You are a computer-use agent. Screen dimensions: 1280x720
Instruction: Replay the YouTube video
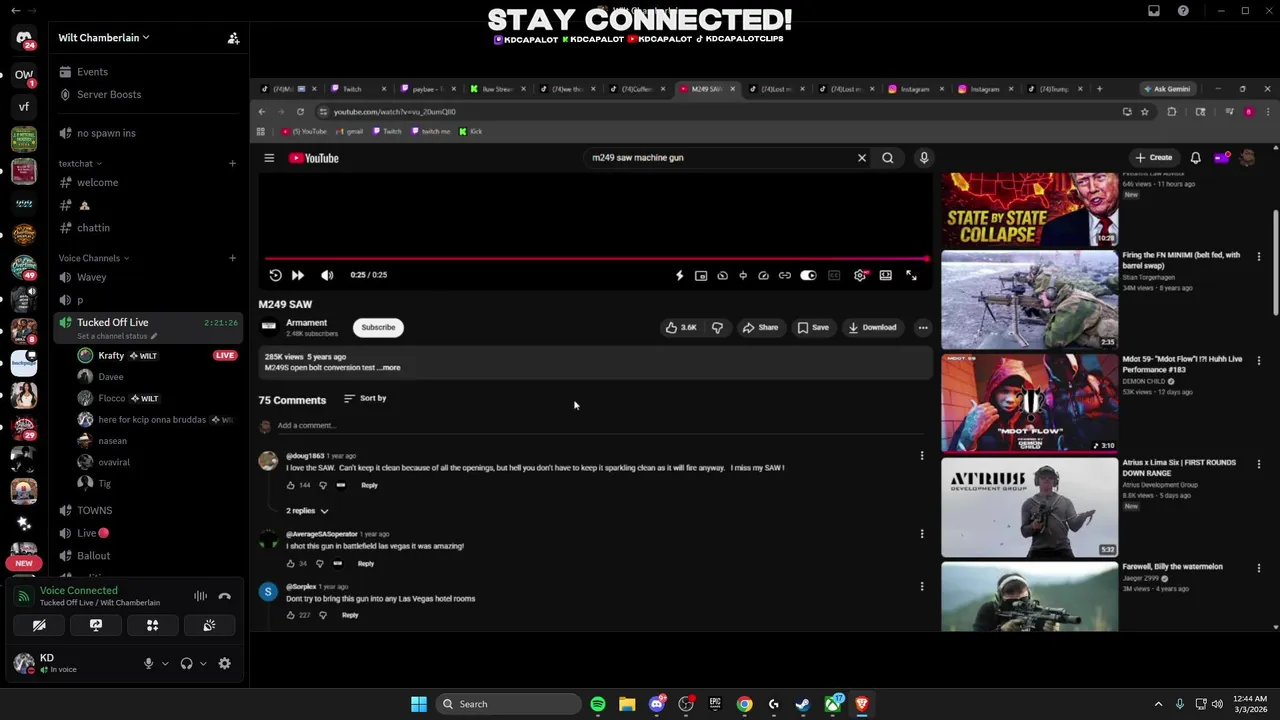[275, 275]
